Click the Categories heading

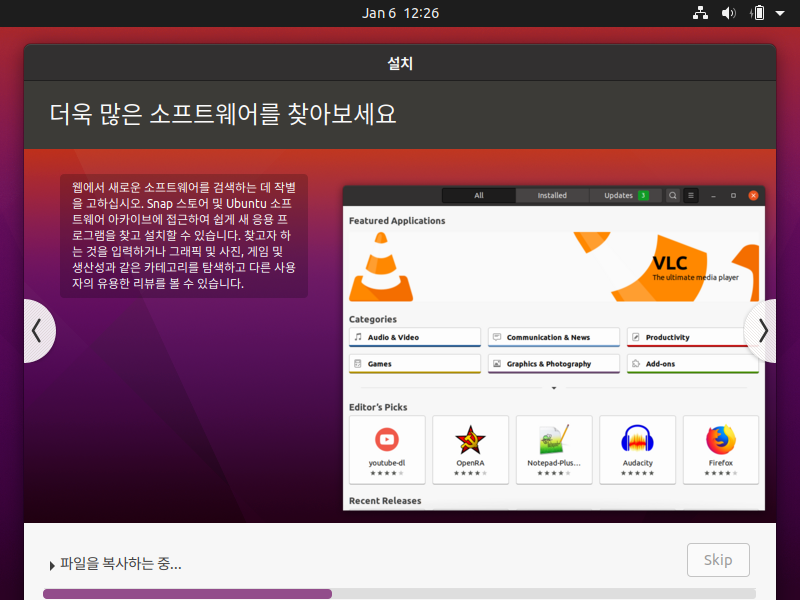click(x=372, y=319)
